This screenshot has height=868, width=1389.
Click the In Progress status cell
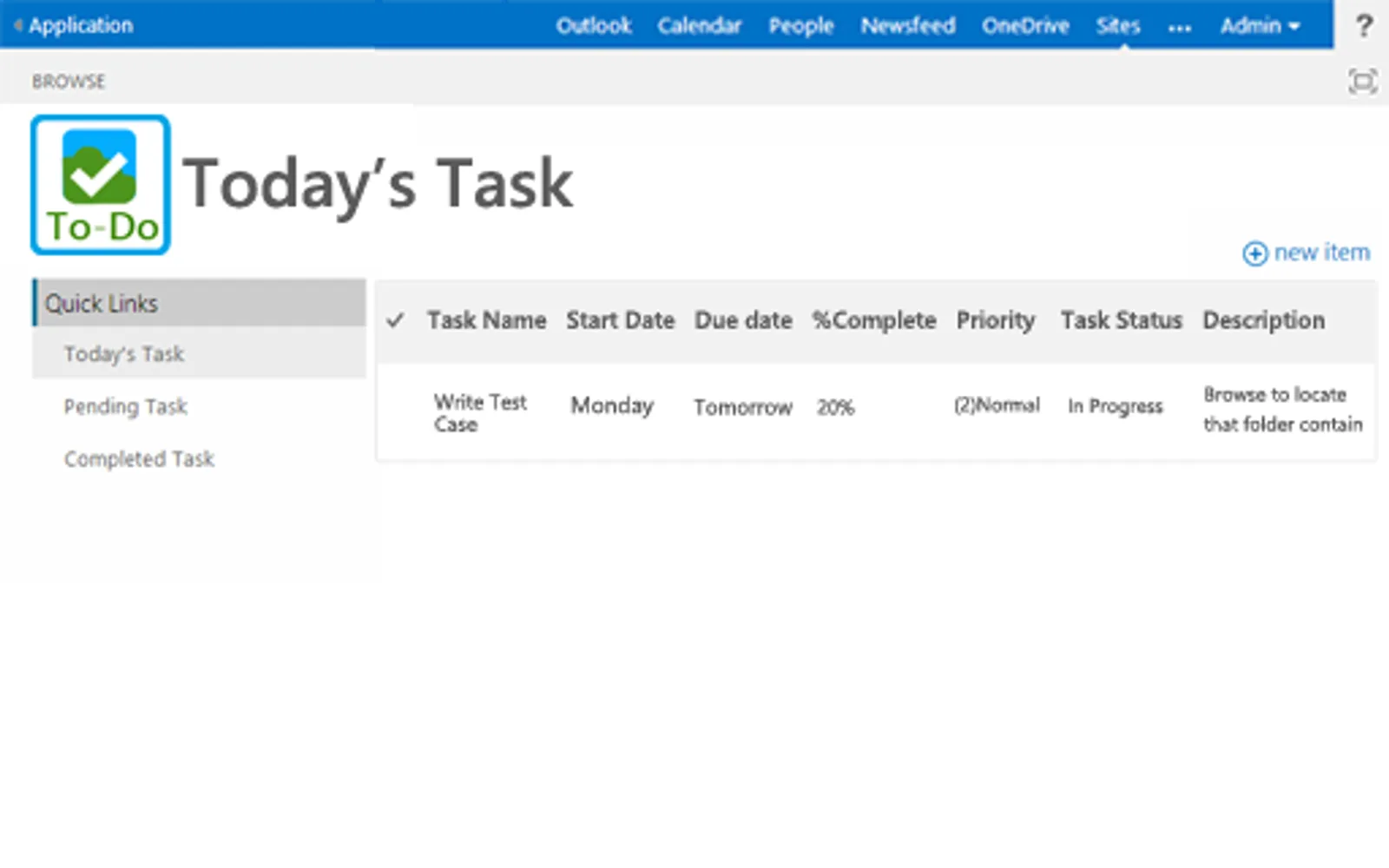[1115, 406]
